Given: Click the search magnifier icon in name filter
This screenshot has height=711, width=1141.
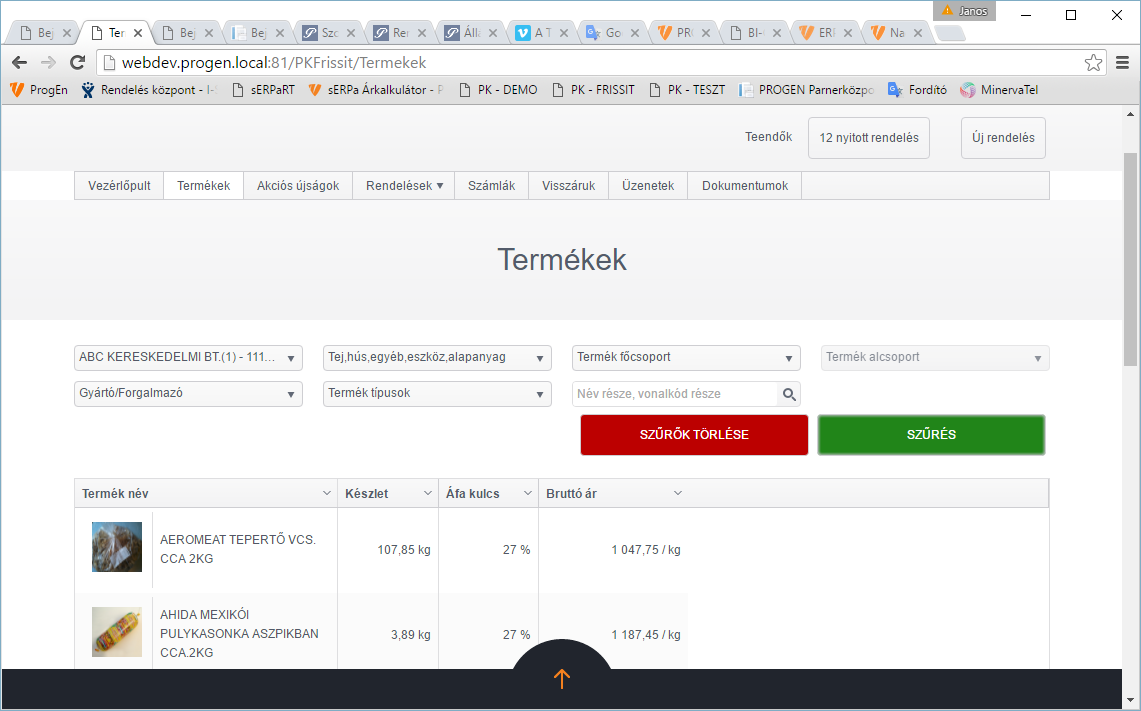Looking at the screenshot, I should 789,394.
